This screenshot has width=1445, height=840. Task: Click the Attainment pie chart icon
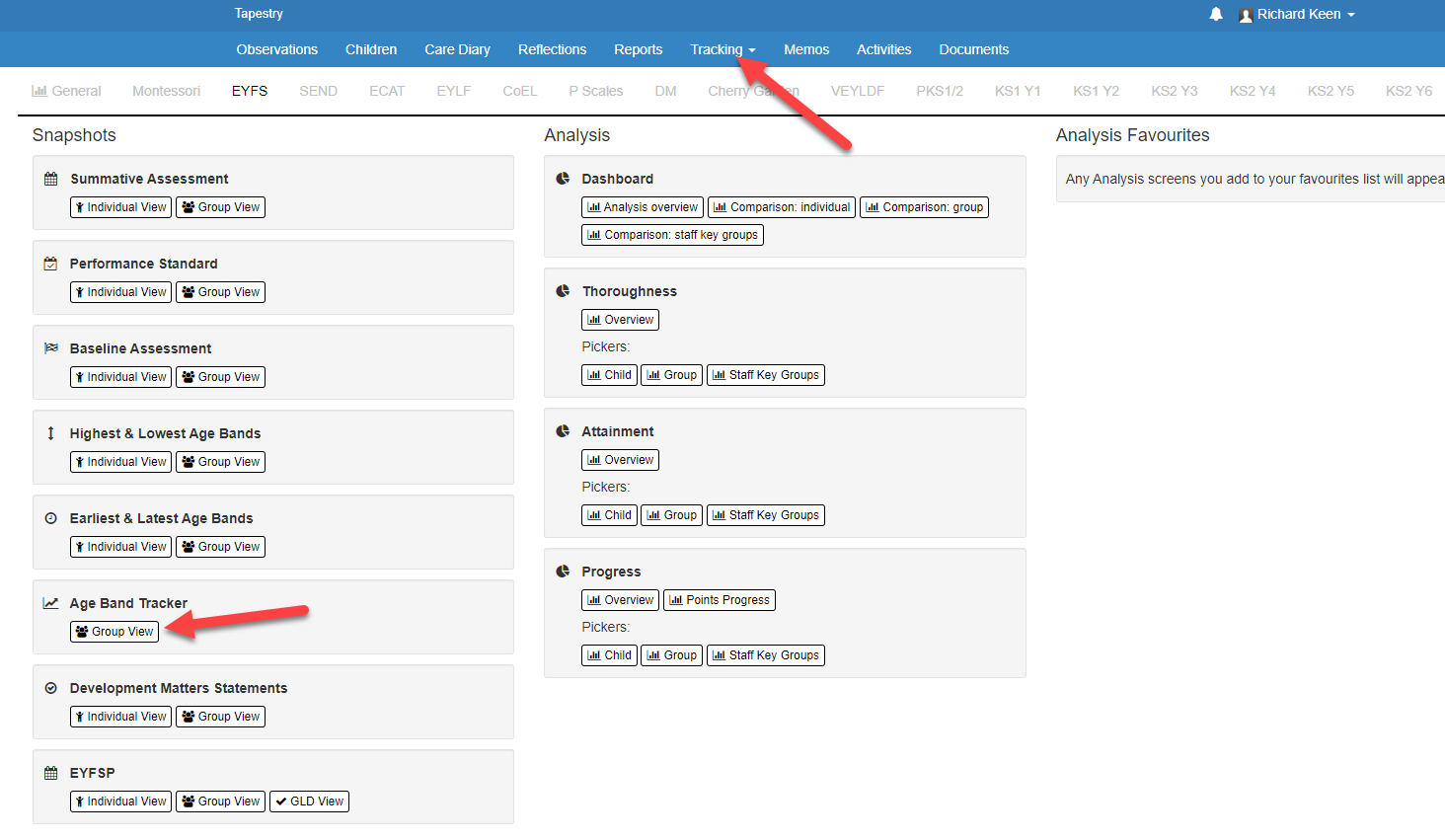[x=563, y=431]
